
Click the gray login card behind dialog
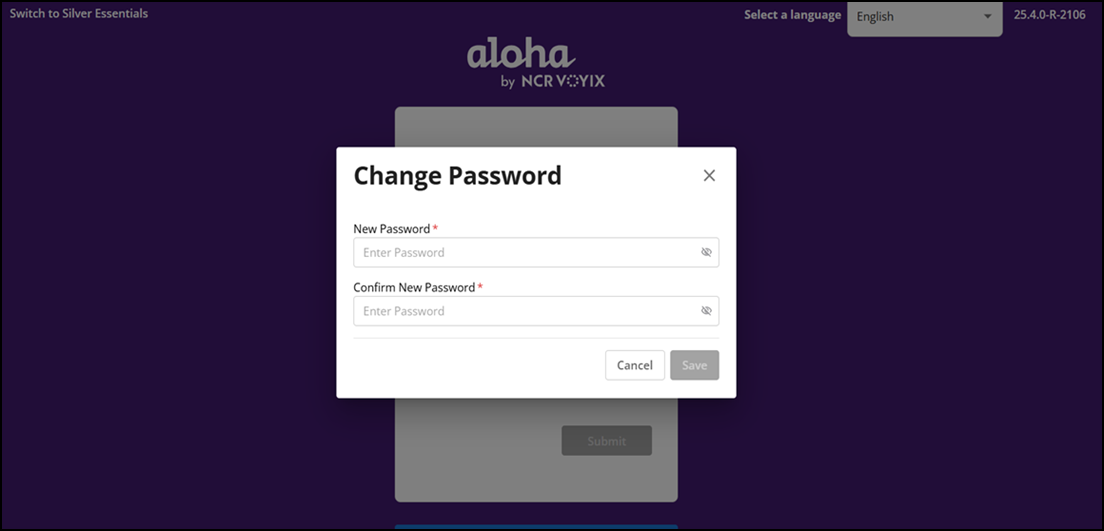(x=536, y=451)
